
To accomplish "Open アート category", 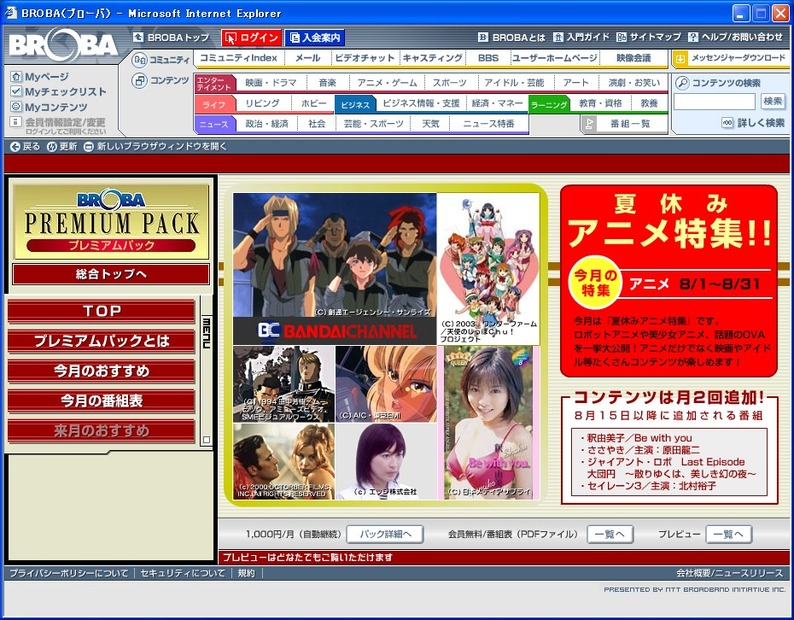I will (x=576, y=83).
